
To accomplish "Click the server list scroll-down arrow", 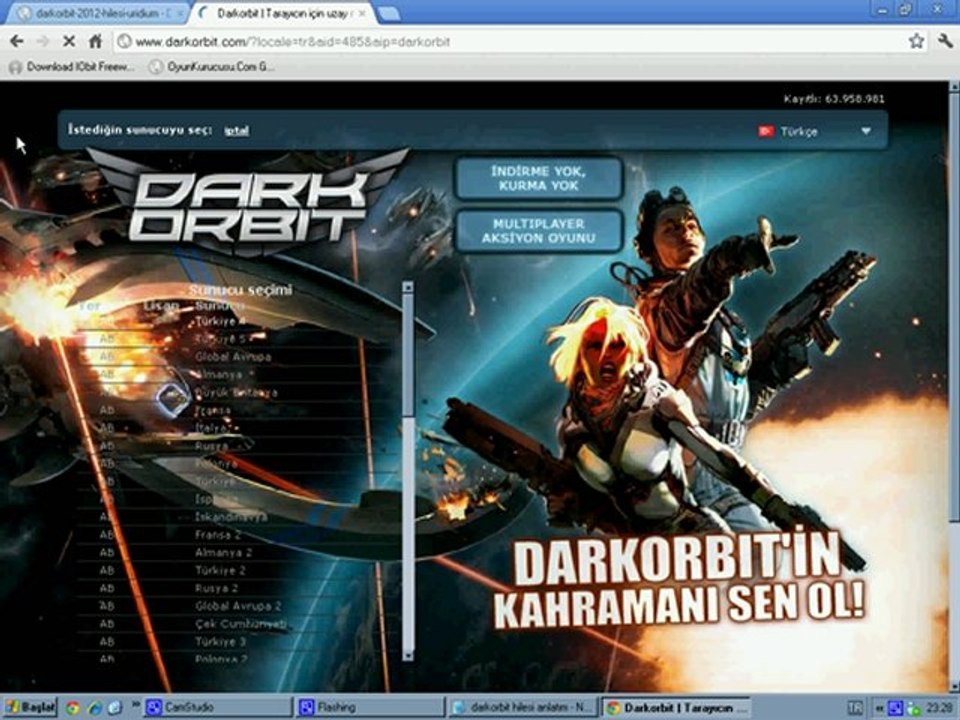I will point(408,656).
